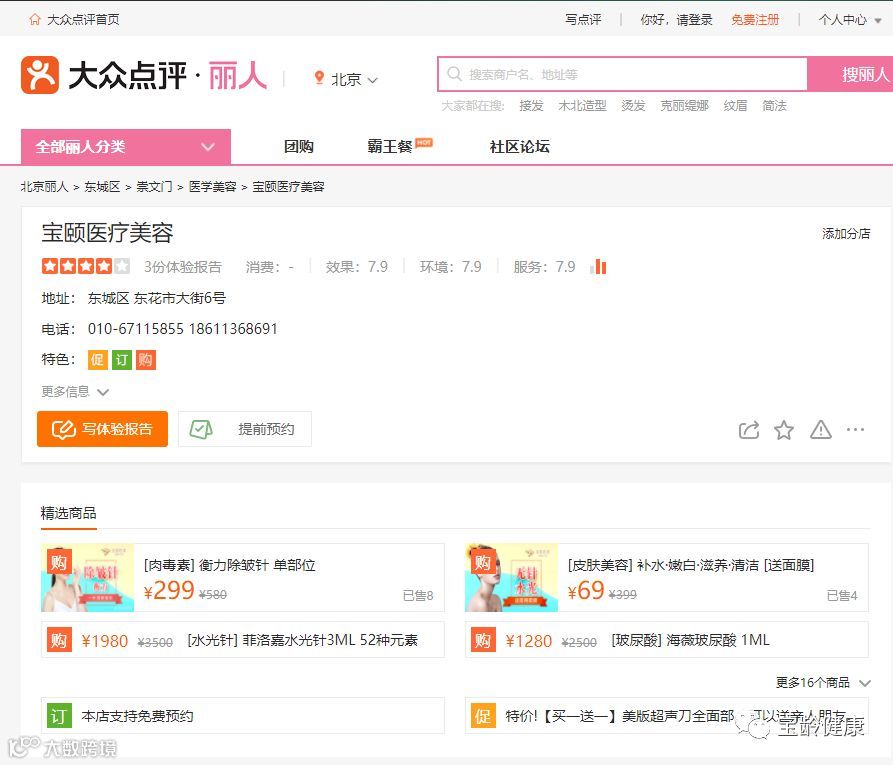Click hot search term 纹眉
The image size is (893, 765).
(x=735, y=106)
